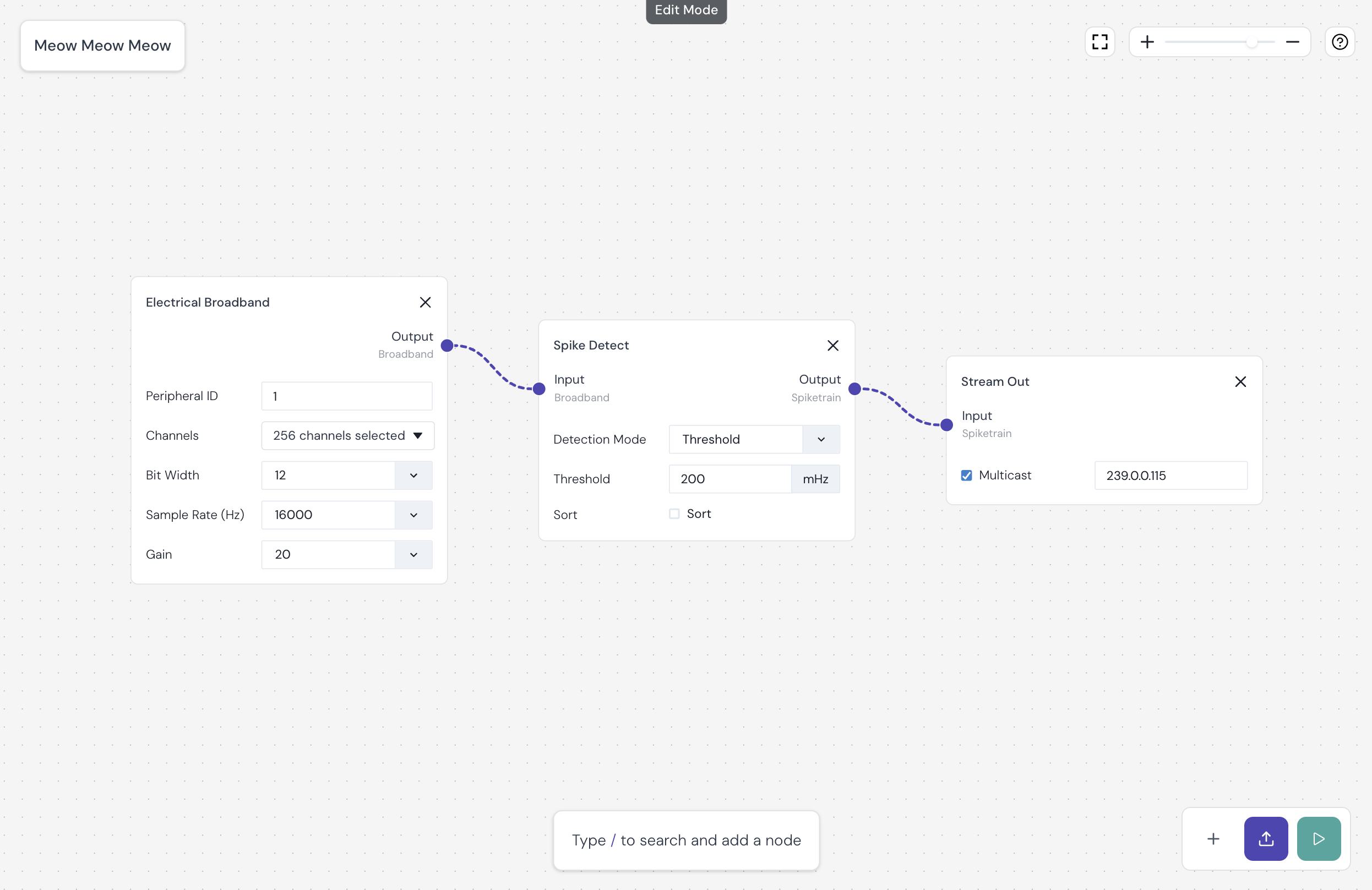The width and height of the screenshot is (1372, 890).
Task: Click the upload/export icon button
Action: [1266, 839]
